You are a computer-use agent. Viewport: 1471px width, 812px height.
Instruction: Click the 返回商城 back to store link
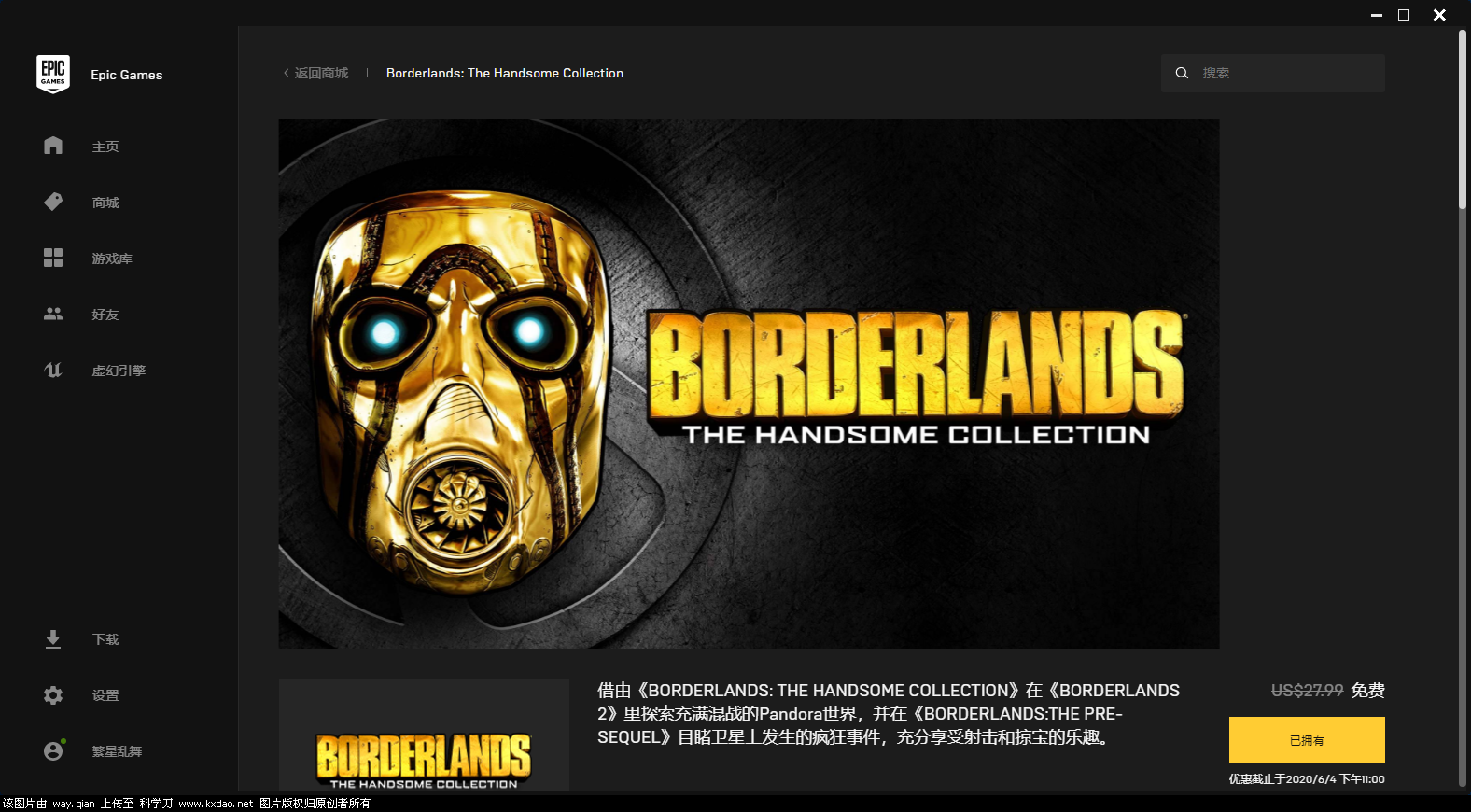pos(321,73)
